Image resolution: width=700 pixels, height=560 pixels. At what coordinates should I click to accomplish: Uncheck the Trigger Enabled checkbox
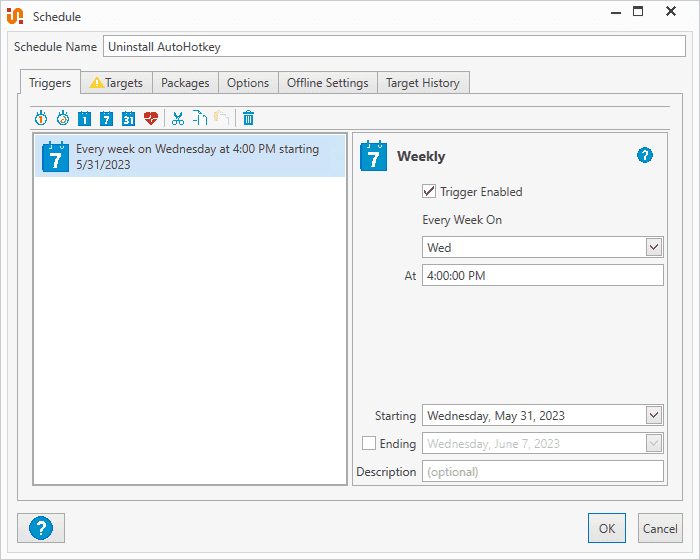(429, 192)
